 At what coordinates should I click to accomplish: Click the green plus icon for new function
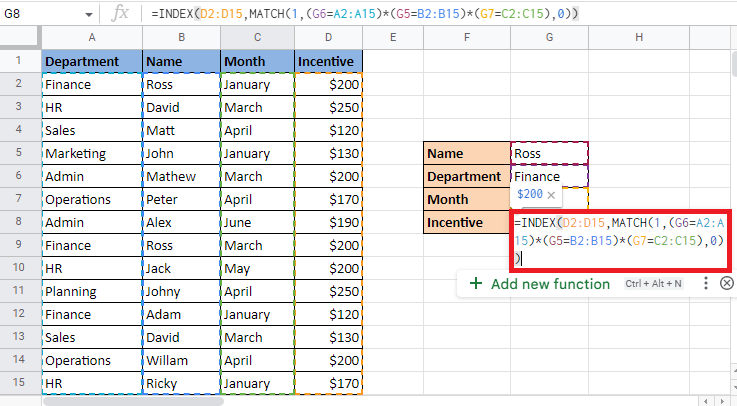[x=475, y=283]
